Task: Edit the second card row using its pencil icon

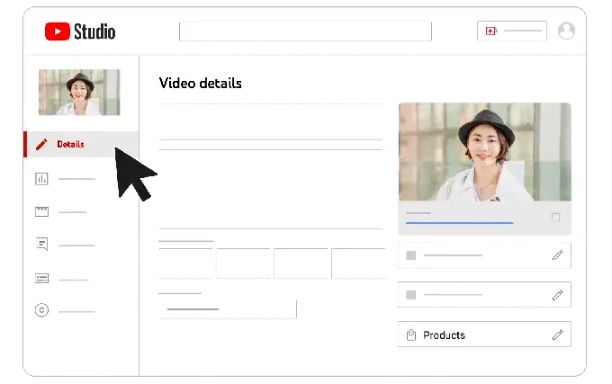Action: pos(558,295)
